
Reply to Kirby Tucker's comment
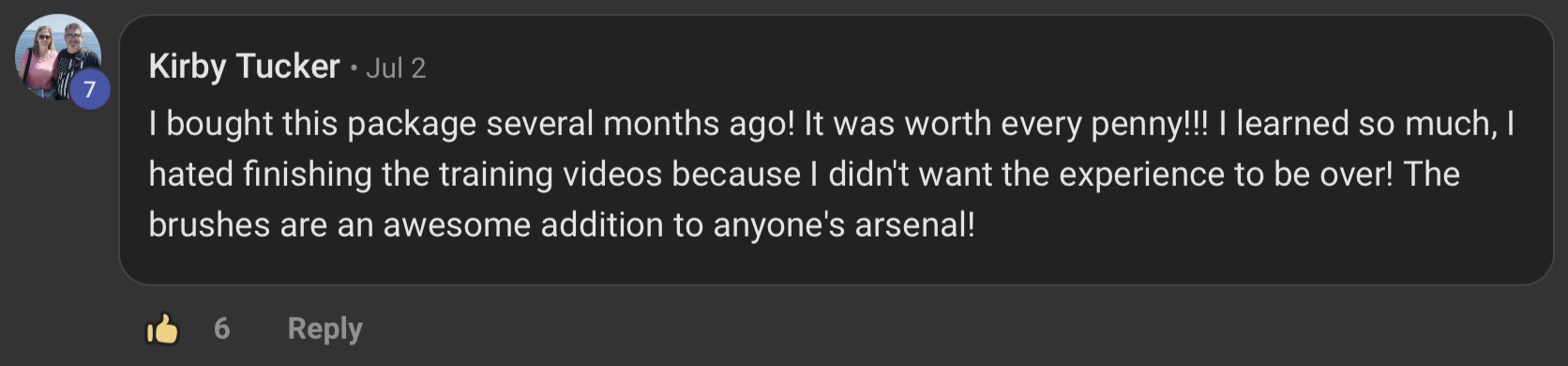324,328
